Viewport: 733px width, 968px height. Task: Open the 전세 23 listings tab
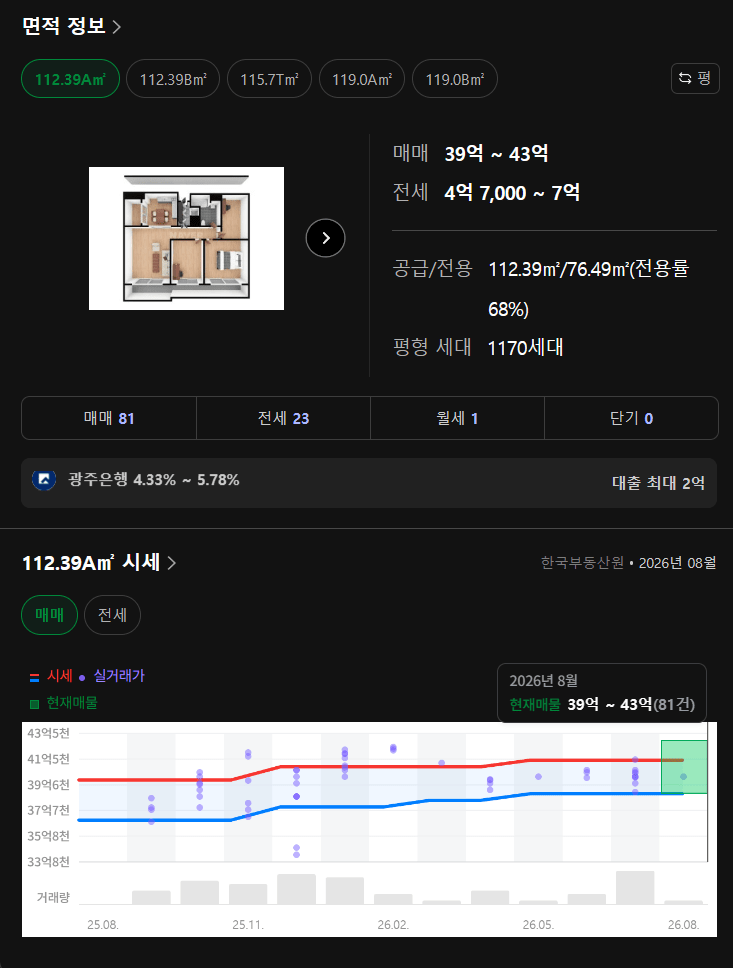pyautogui.click(x=283, y=418)
